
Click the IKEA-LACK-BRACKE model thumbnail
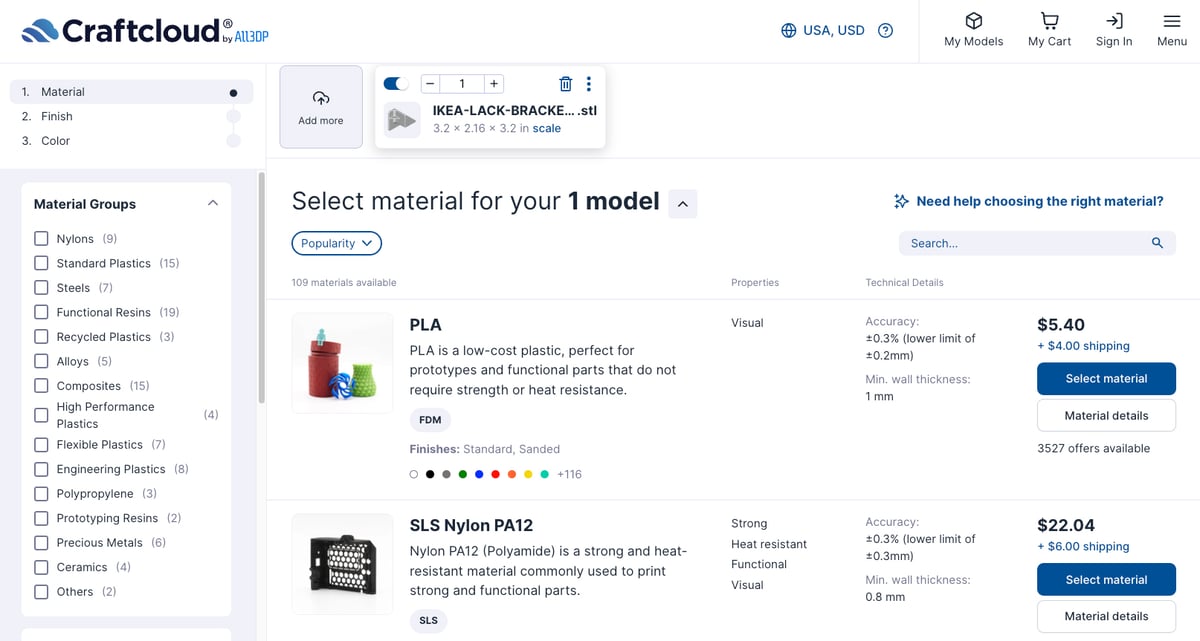(x=402, y=120)
